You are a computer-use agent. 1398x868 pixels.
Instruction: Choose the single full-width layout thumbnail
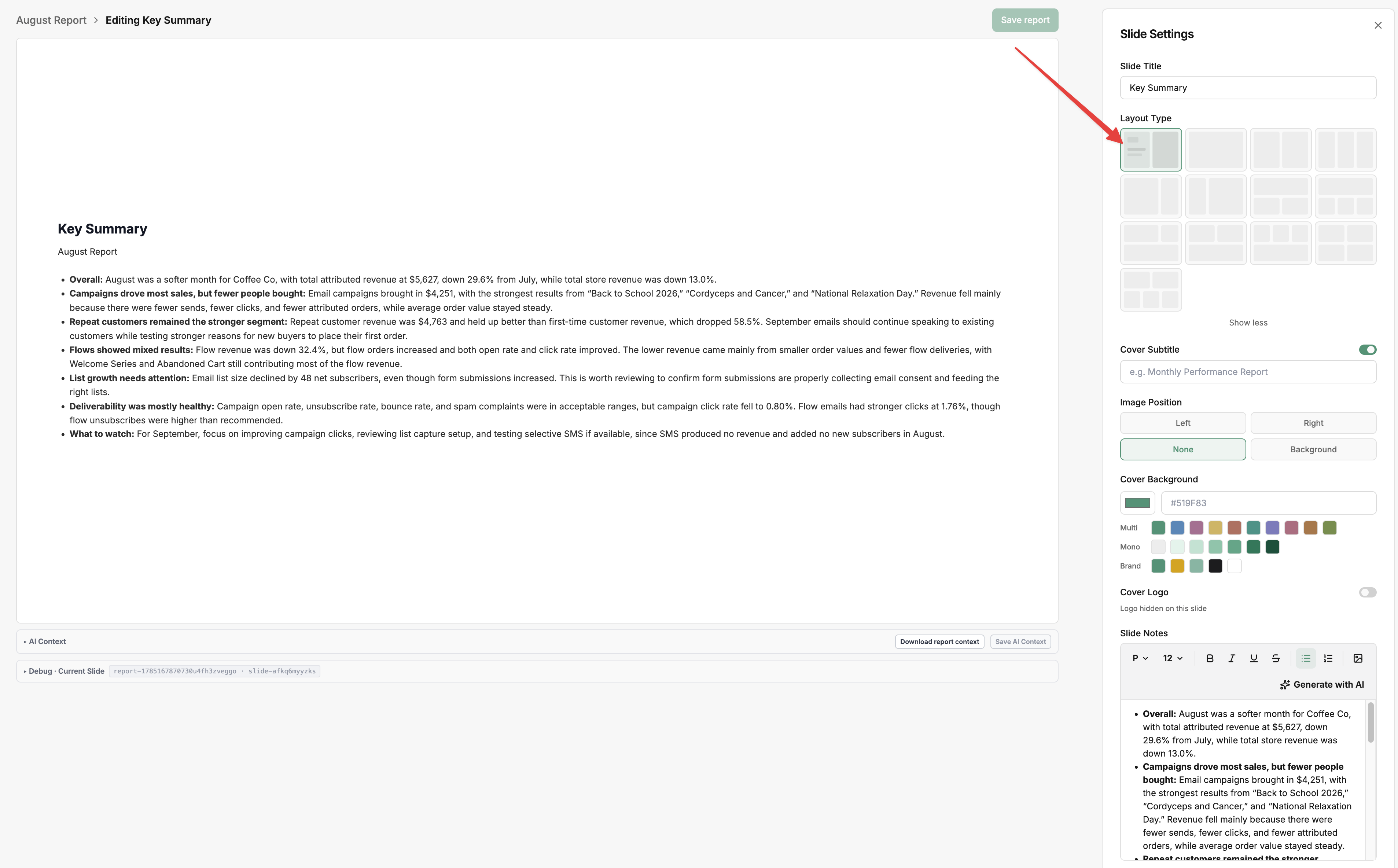click(1215, 150)
